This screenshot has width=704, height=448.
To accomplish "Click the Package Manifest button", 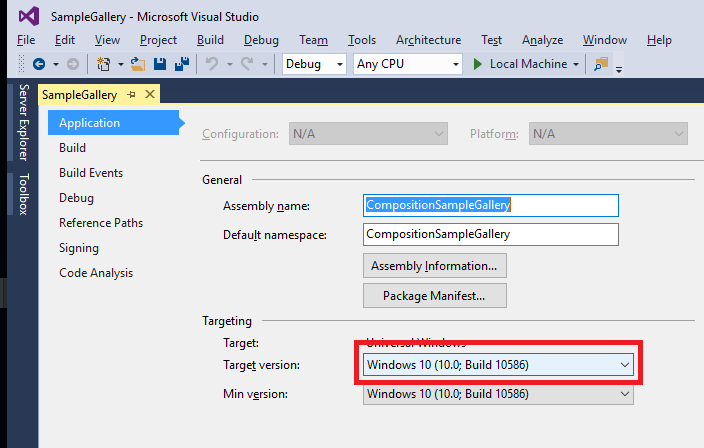I will pos(434,296).
